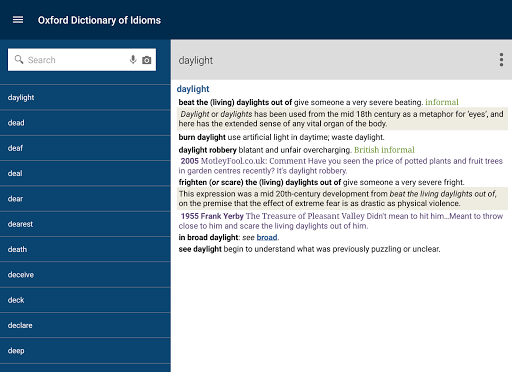Open the hamburger navigation menu
This screenshot has height=372, width=512.
[18, 20]
